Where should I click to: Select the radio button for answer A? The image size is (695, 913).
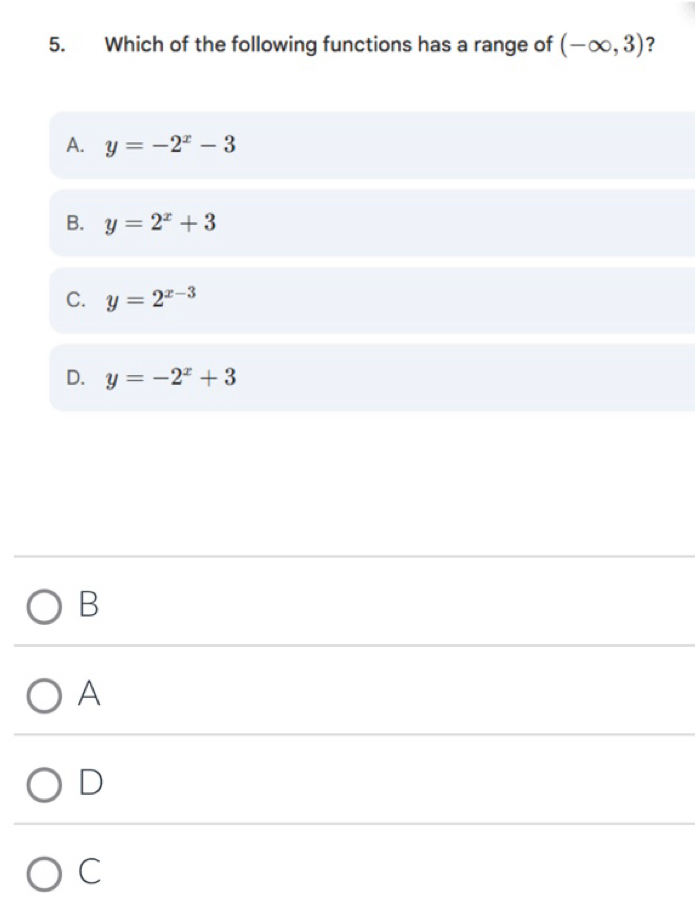(45, 694)
